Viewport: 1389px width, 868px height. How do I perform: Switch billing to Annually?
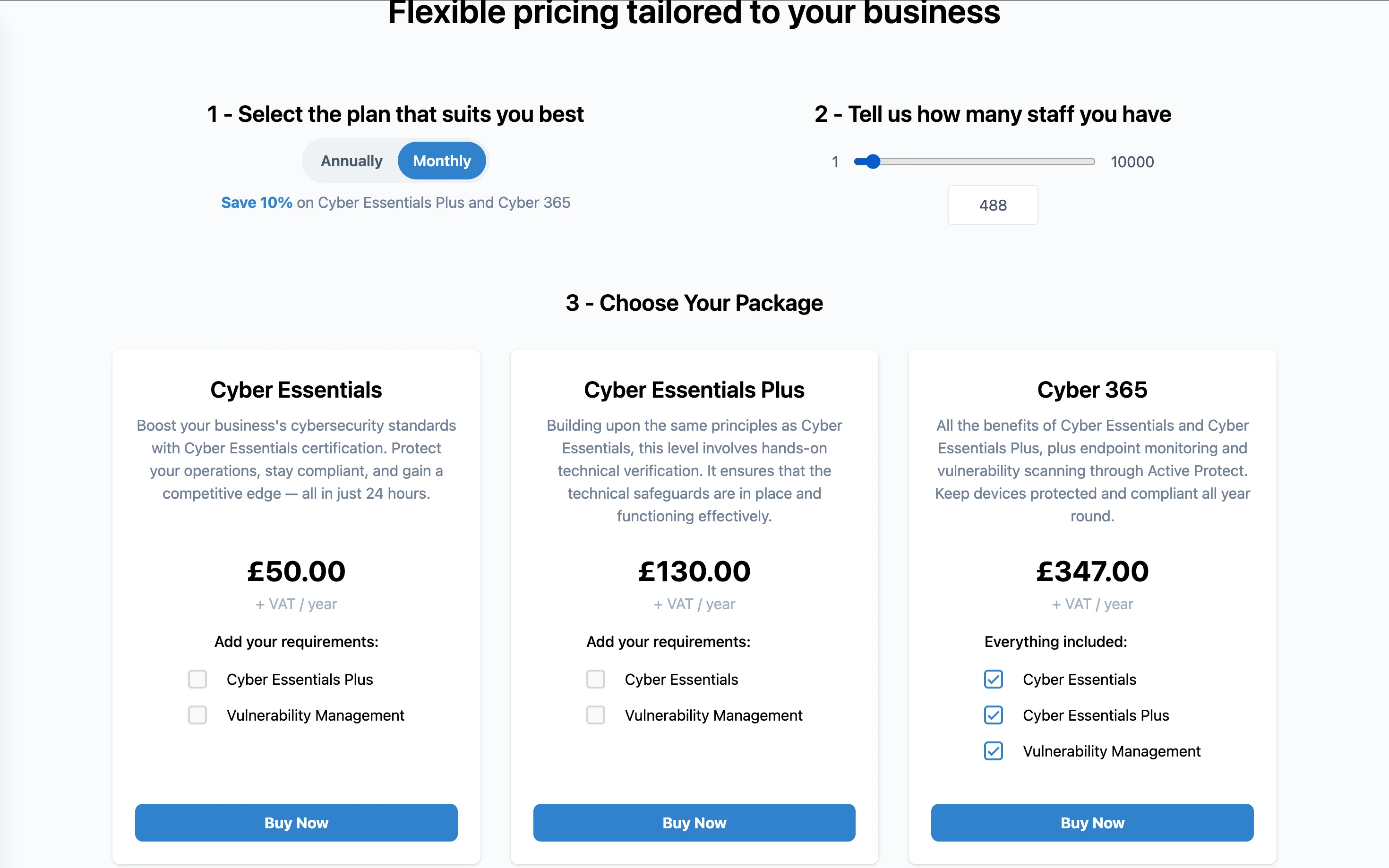[x=352, y=161]
